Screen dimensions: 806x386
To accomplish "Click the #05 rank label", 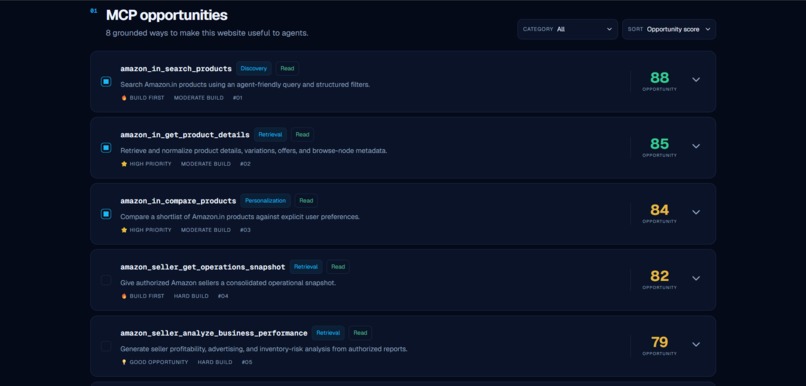I will point(247,362).
